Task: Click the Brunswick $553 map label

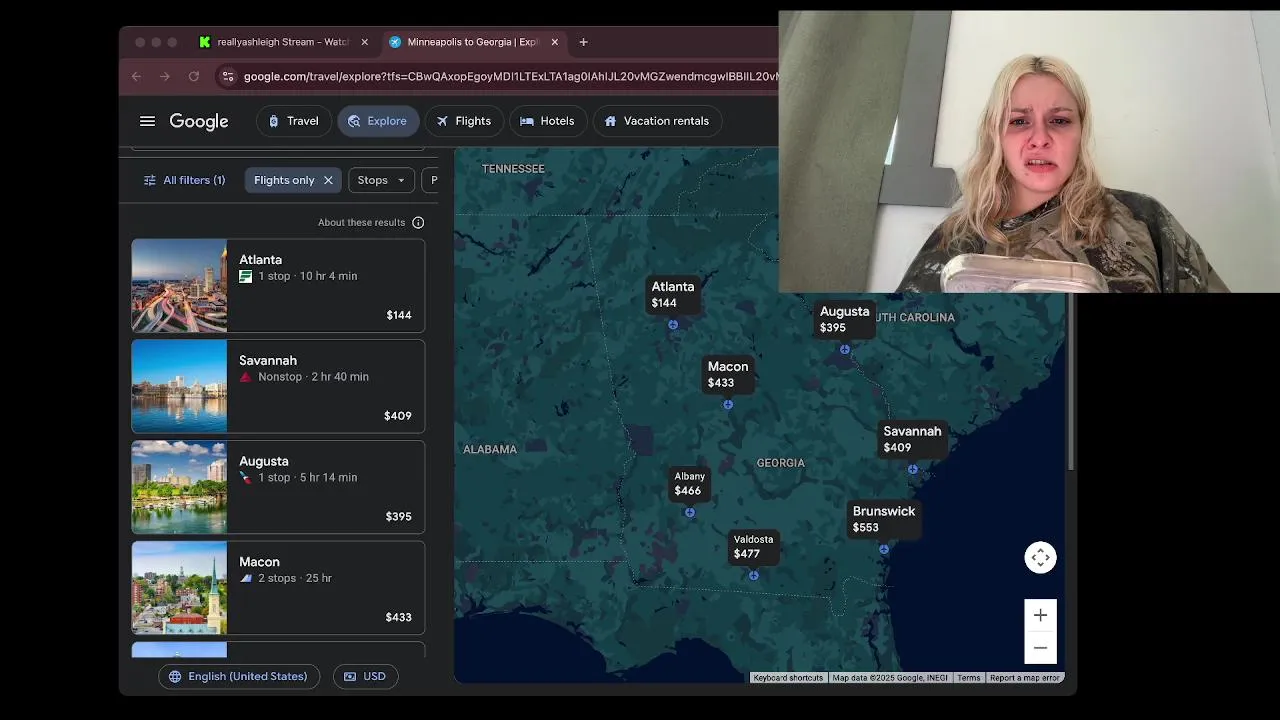Action: pos(883,519)
